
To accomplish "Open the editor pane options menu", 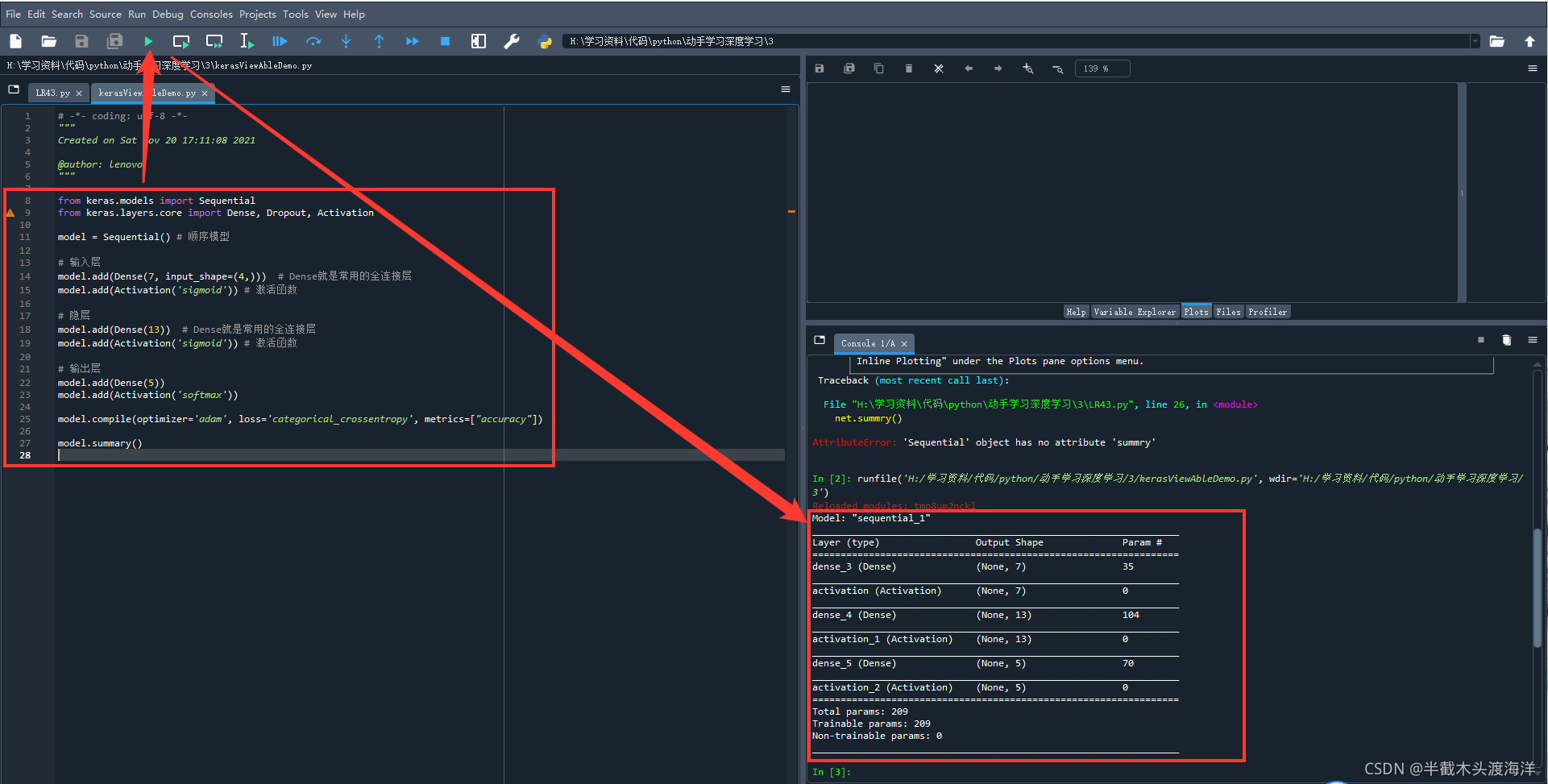I will click(786, 89).
